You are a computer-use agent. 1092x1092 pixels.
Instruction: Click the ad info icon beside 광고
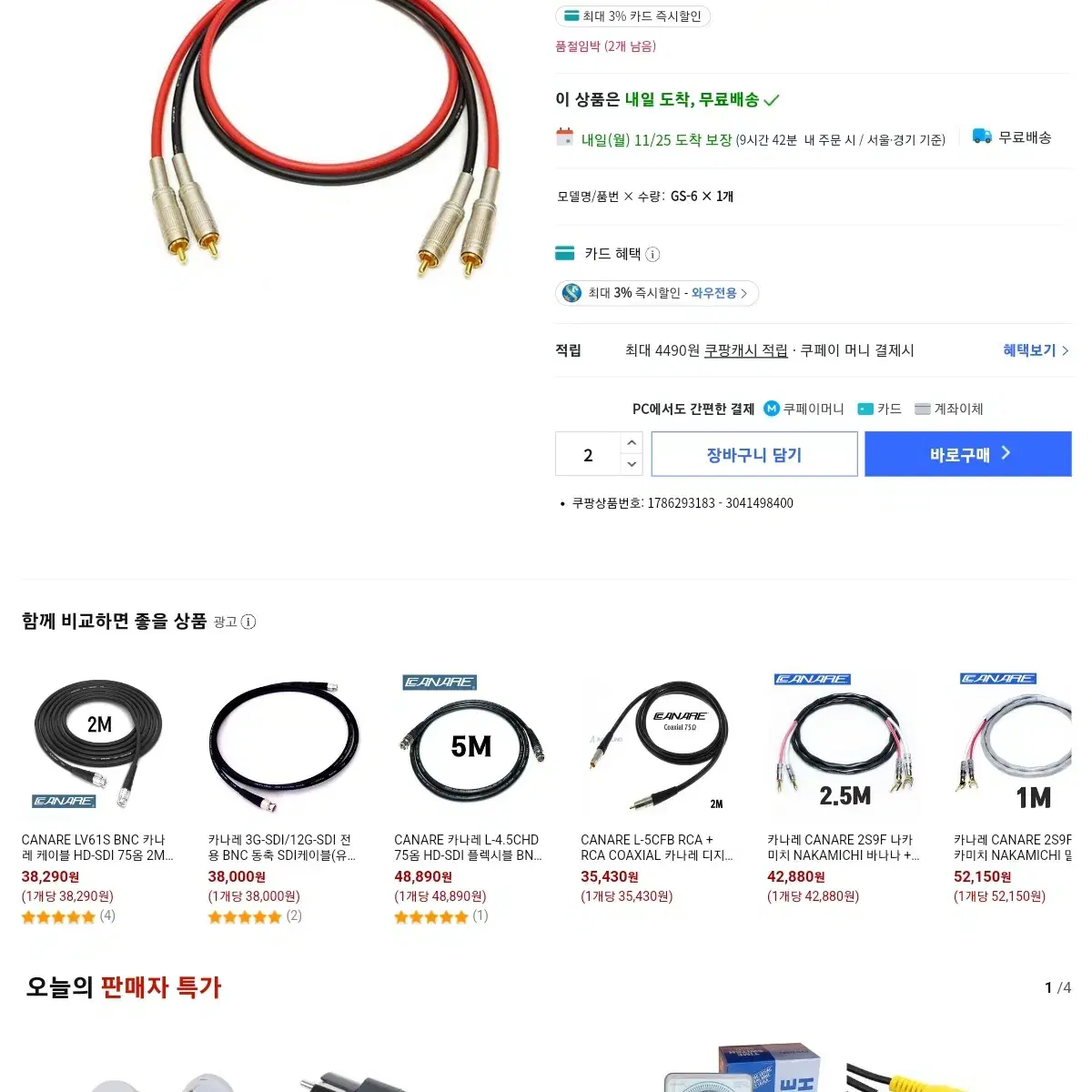pyautogui.click(x=248, y=622)
